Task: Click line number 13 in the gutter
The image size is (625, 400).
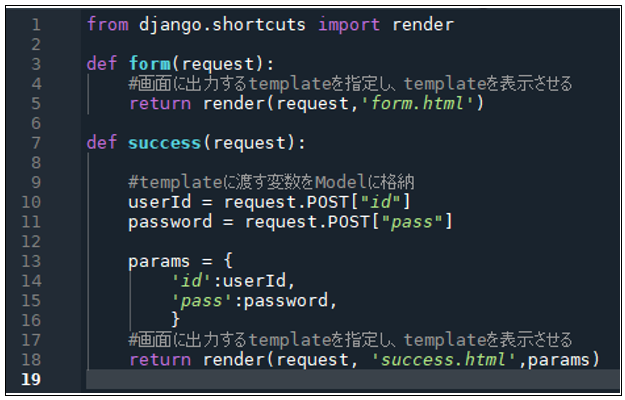Action: point(32,262)
